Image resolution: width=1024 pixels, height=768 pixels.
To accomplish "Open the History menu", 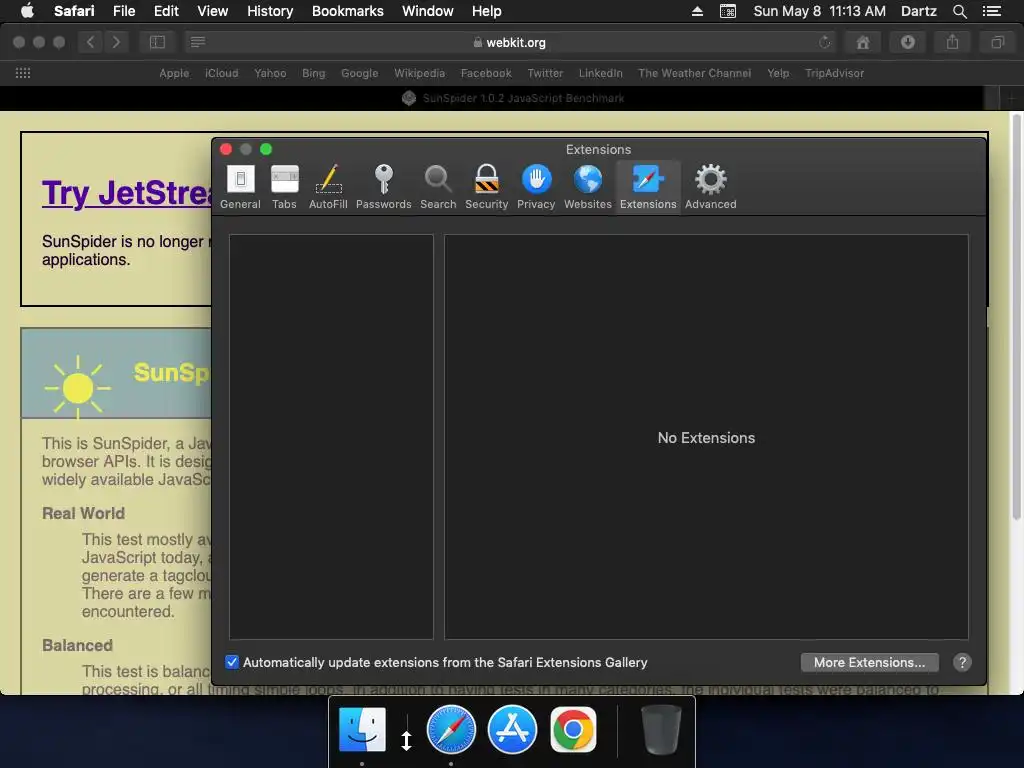I will pos(270,11).
